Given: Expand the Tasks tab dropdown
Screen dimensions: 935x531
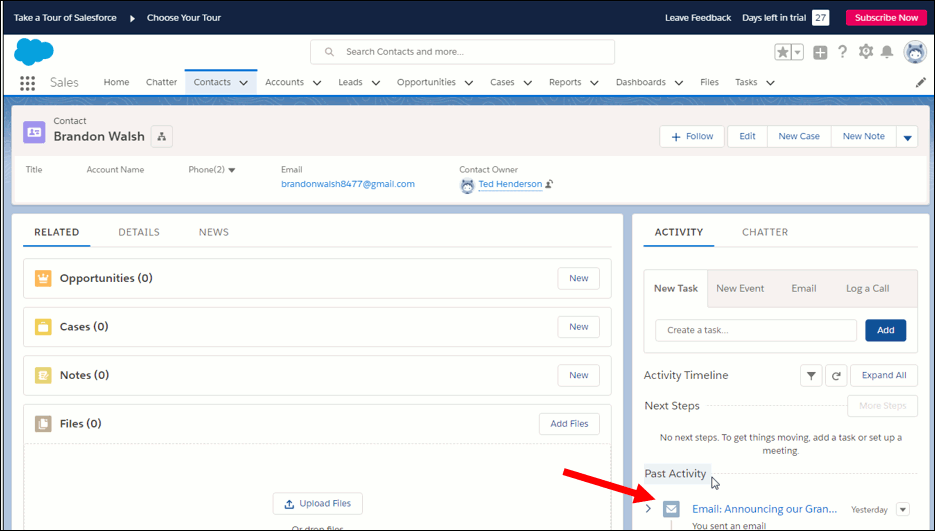Looking at the screenshot, I should (770, 83).
